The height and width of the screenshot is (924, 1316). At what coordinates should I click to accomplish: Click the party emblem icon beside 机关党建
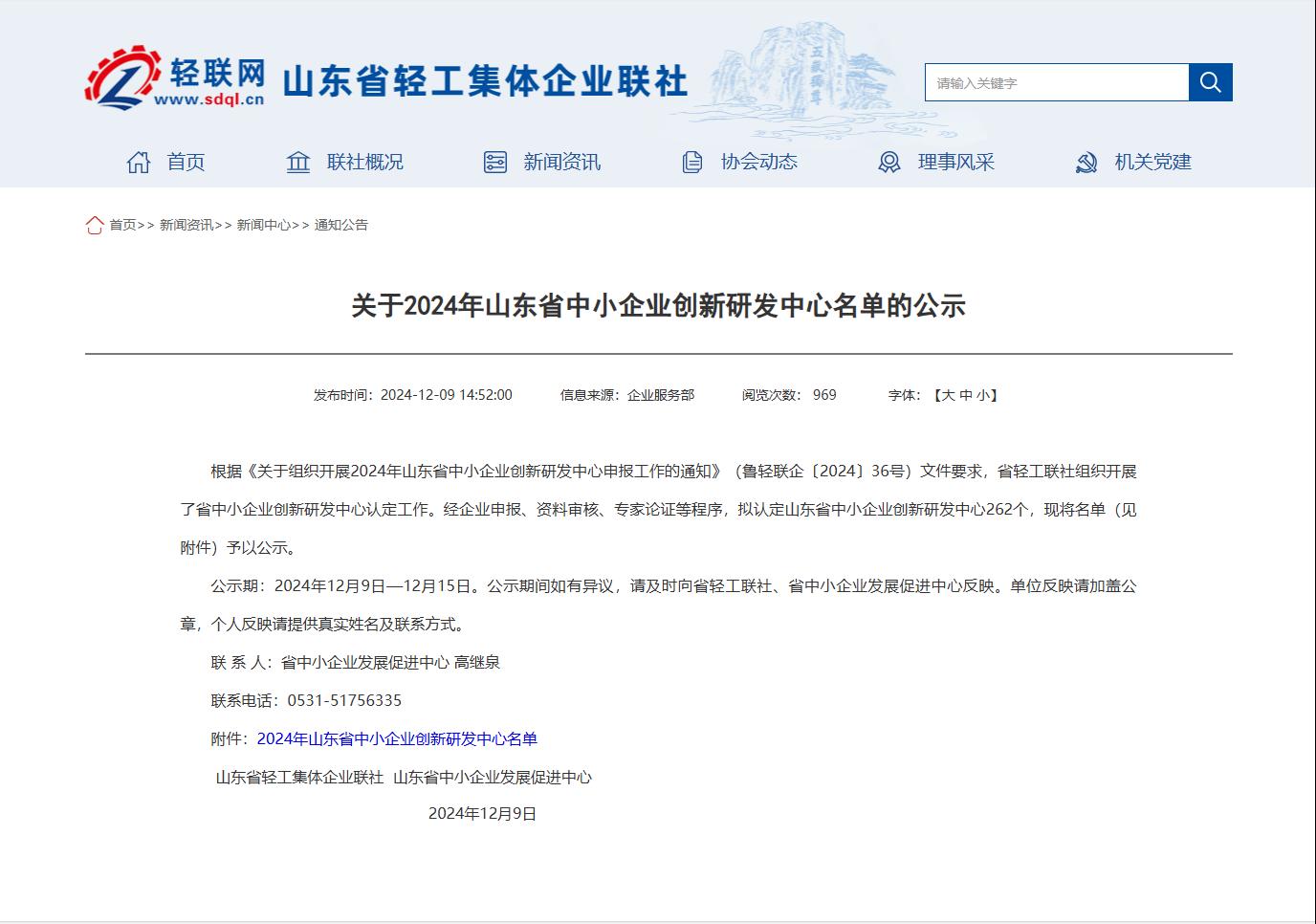pyautogui.click(x=1086, y=163)
